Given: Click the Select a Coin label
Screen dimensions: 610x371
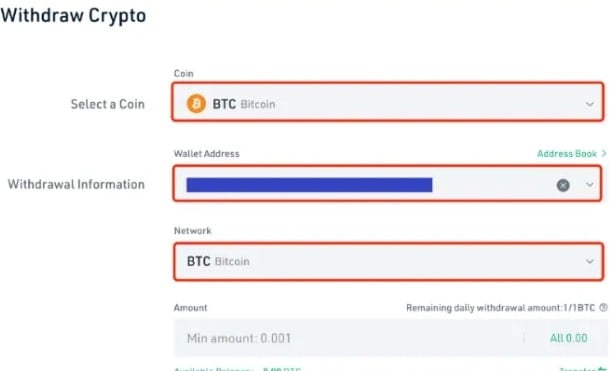Looking at the screenshot, I should coord(108,104).
